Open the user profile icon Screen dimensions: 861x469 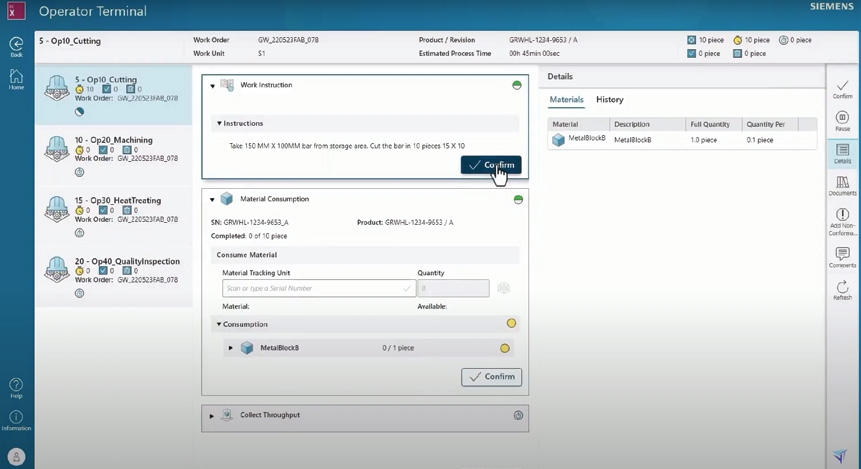[16, 456]
